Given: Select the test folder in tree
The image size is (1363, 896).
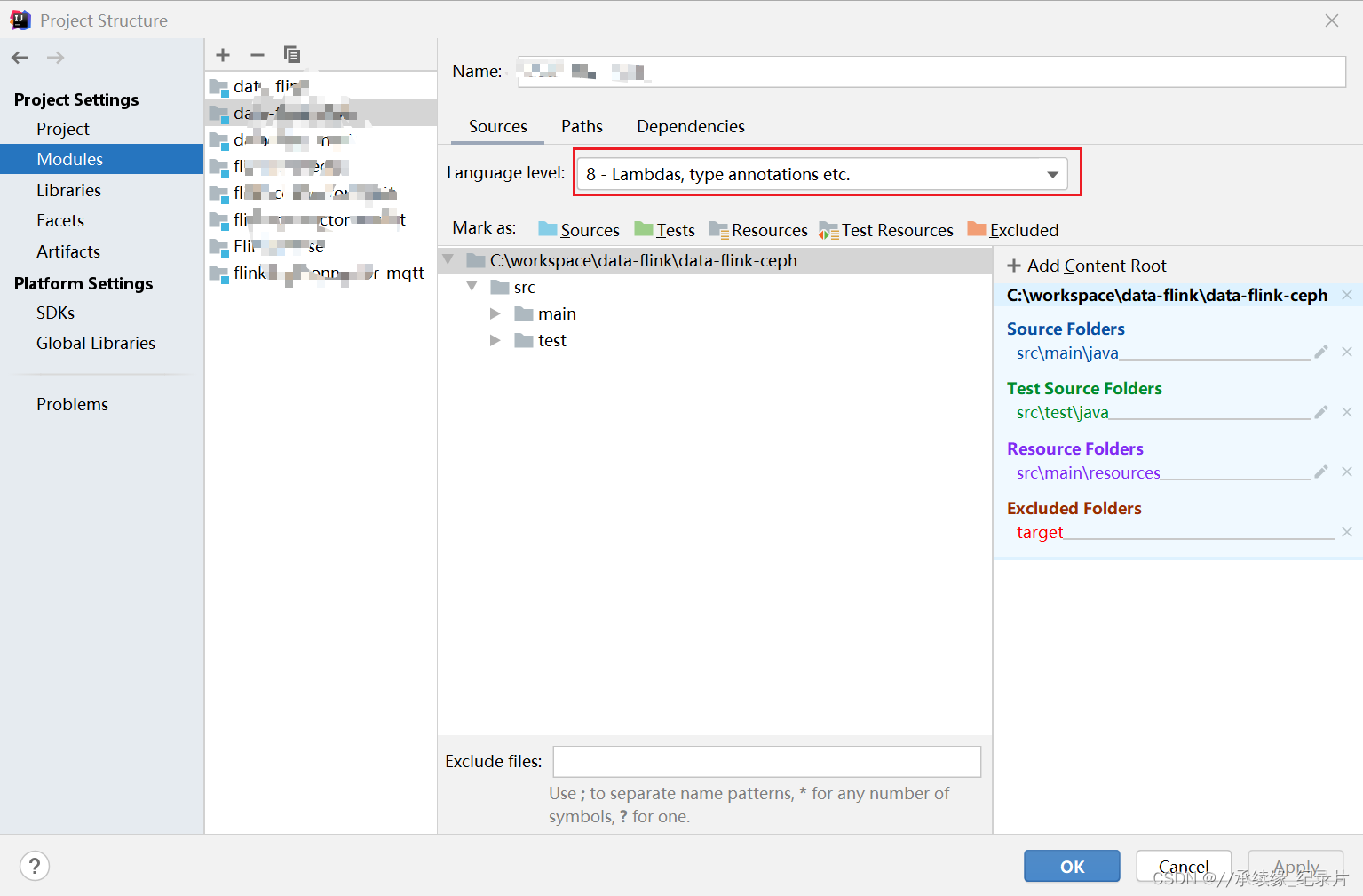Looking at the screenshot, I should pyautogui.click(x=551, y=340).
